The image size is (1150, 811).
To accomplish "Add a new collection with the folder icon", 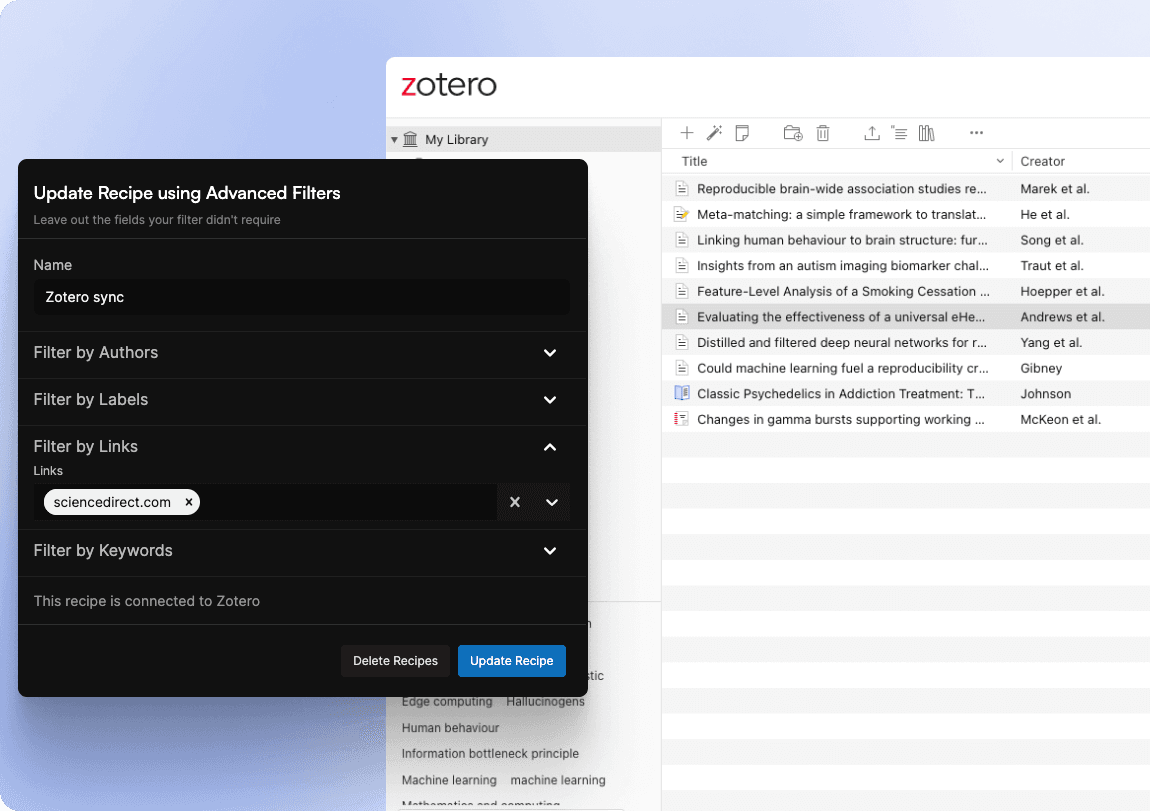I will tap(792, 132).
